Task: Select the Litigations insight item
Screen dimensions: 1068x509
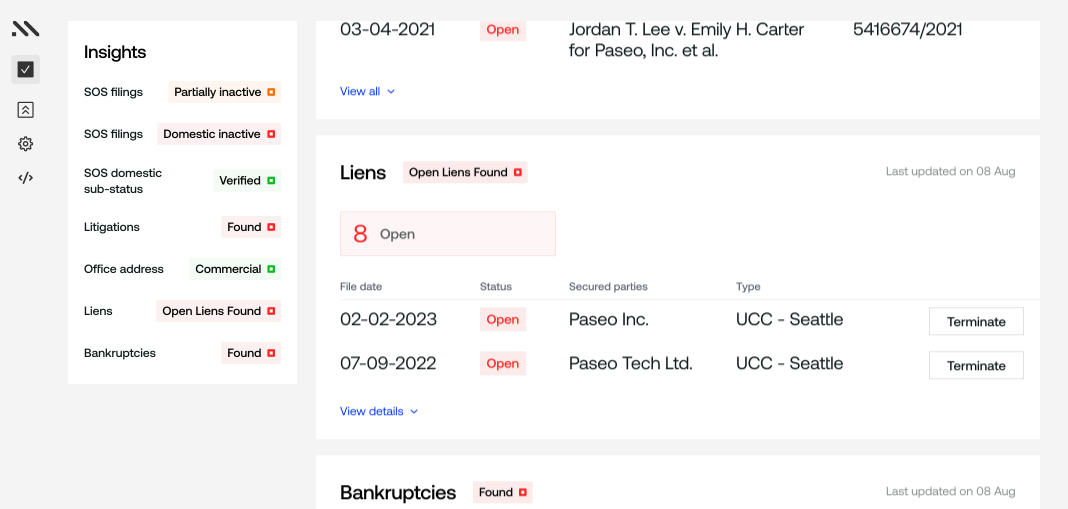Action: pyautogui.click(x=112, y=227)
